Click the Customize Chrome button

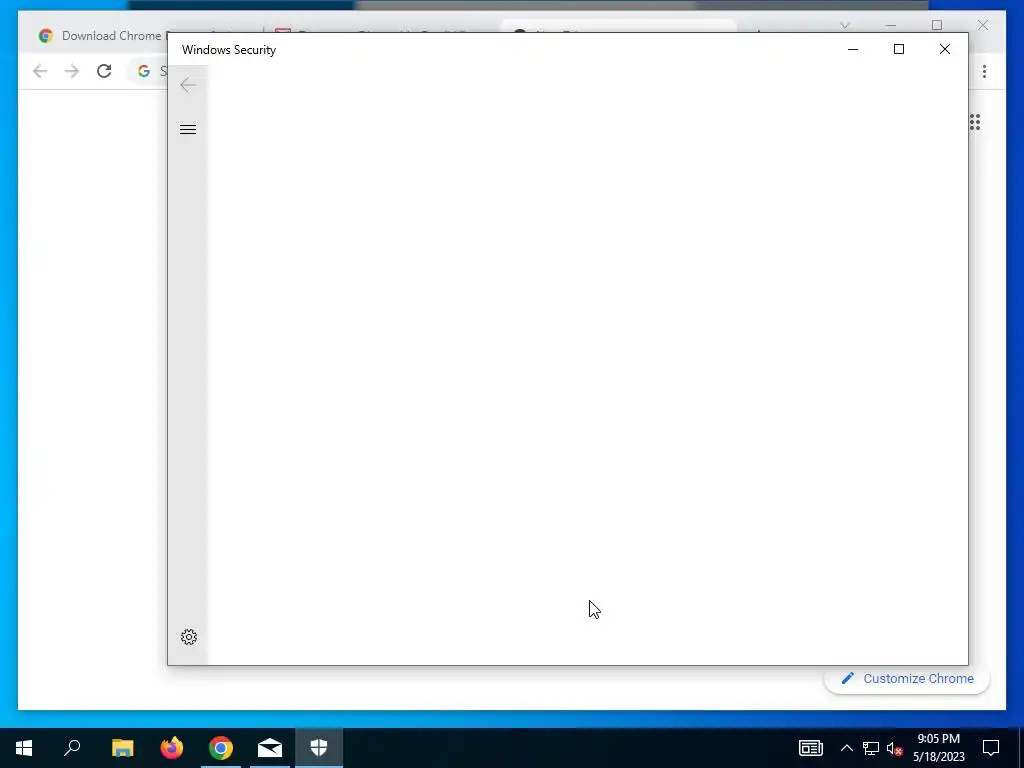906,679
